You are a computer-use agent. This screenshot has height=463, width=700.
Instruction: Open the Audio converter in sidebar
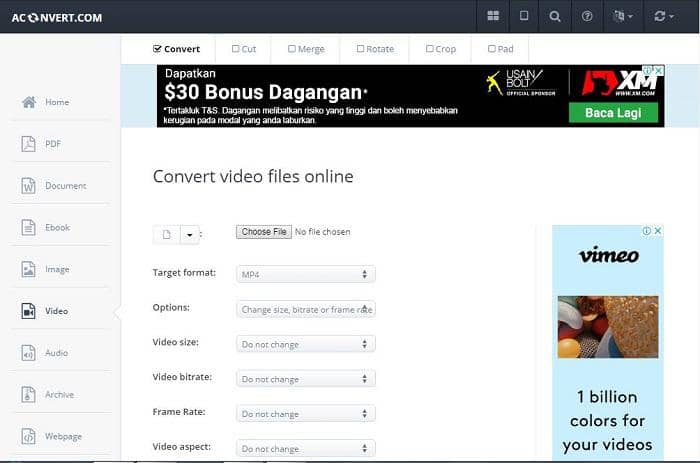click(x=56, y=353)
